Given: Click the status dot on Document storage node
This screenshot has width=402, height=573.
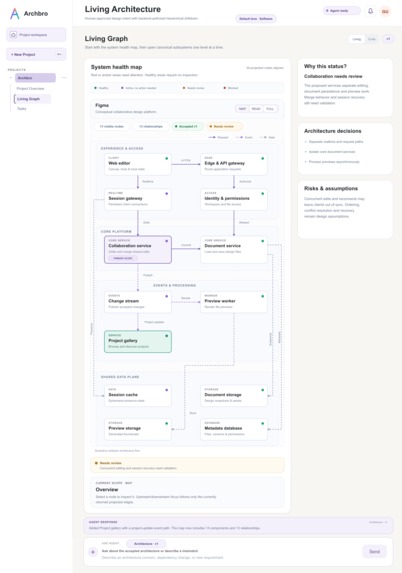Looking at the screenshot, I should click(262, 390).
